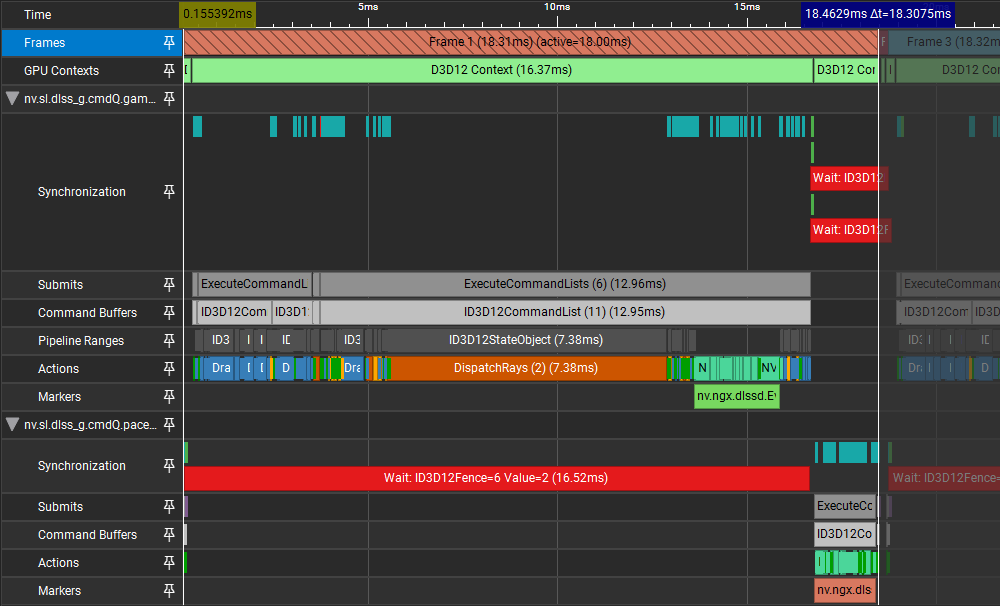This screenshot has height=606, width=1000.
Task: Select the ID3D12StateObject (7.38ms) pipeline range
Action: click(526, 341)
